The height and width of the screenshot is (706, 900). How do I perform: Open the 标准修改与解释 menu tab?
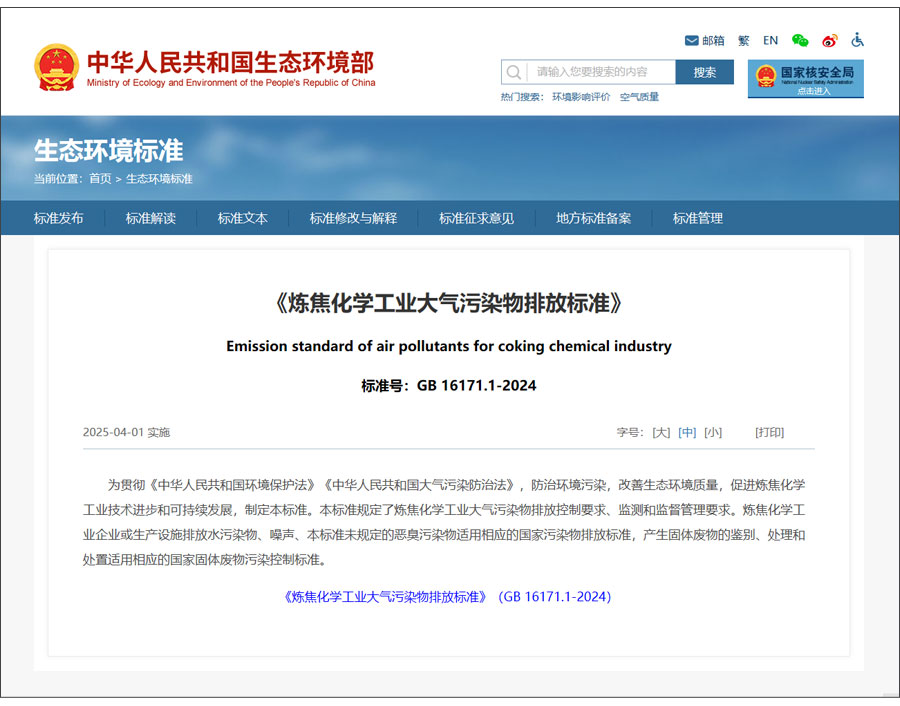coord(353,218)
